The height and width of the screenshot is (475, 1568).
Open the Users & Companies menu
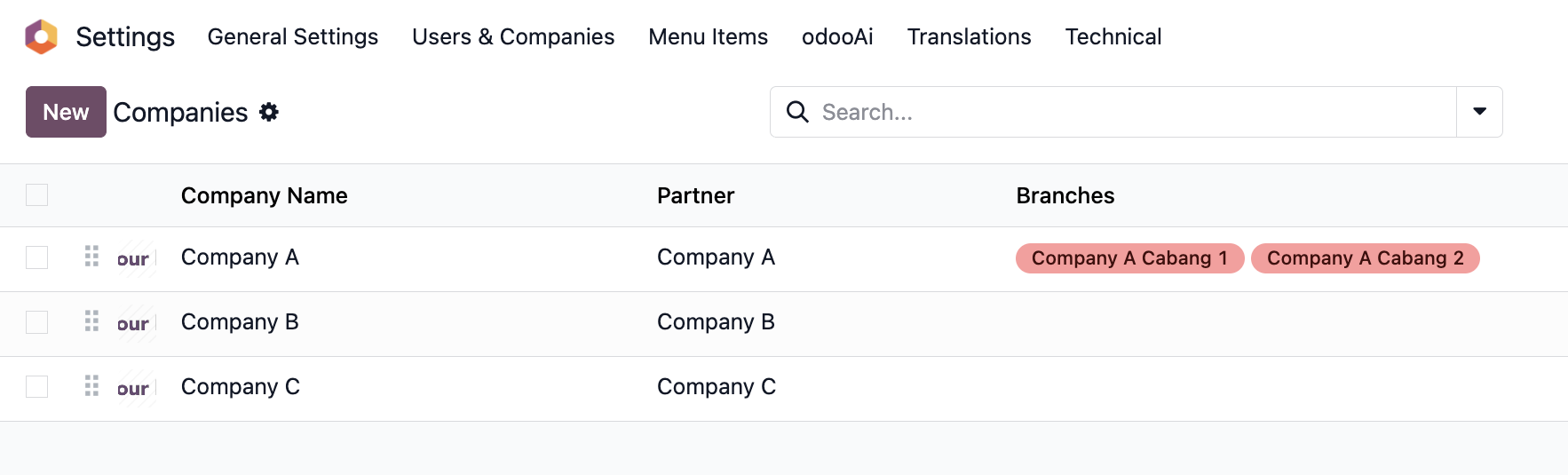pyautogui.click(x=512, y=36)
